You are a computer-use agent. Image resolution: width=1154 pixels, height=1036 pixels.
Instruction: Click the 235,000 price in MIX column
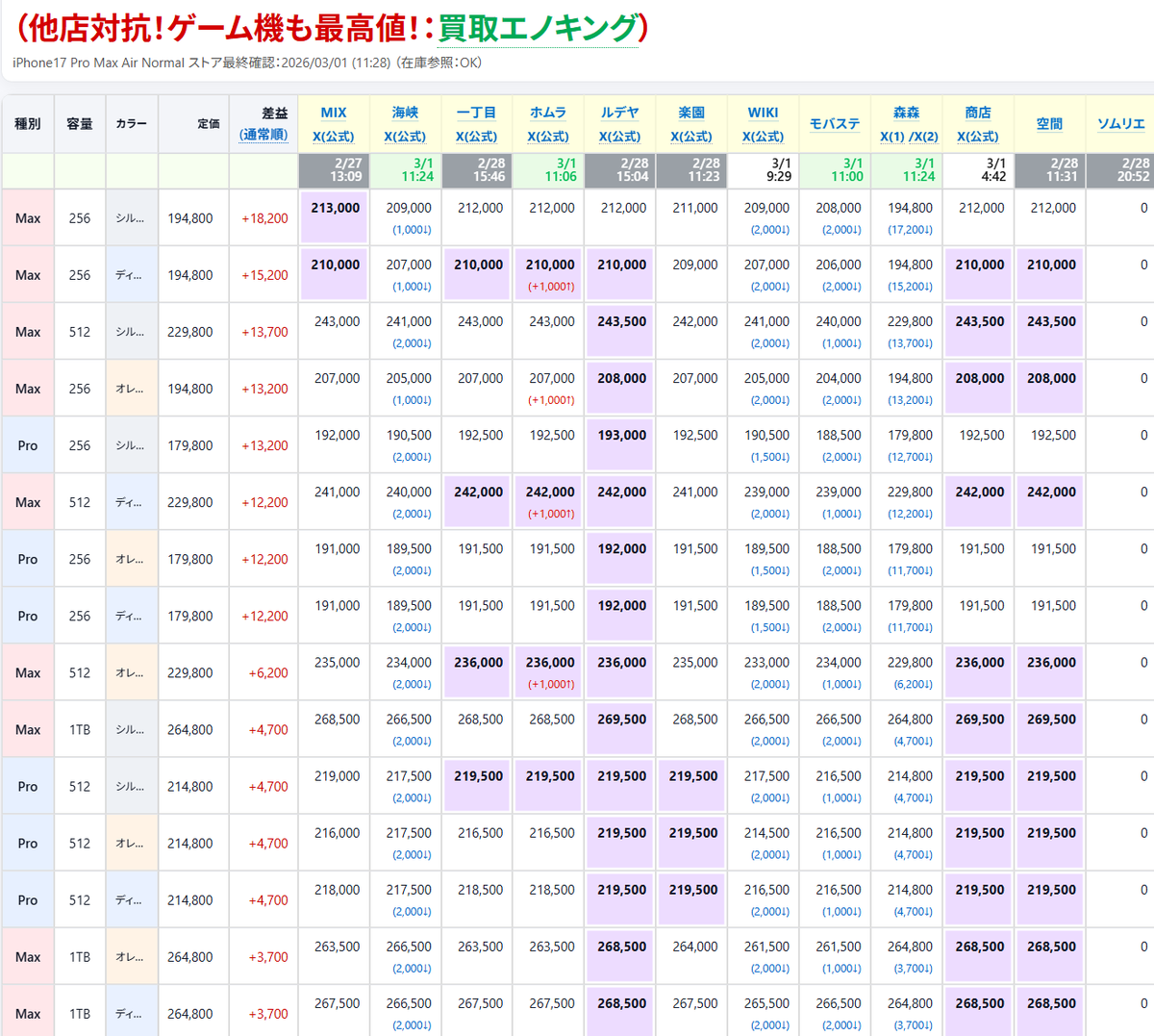click(x=338, y=662)
